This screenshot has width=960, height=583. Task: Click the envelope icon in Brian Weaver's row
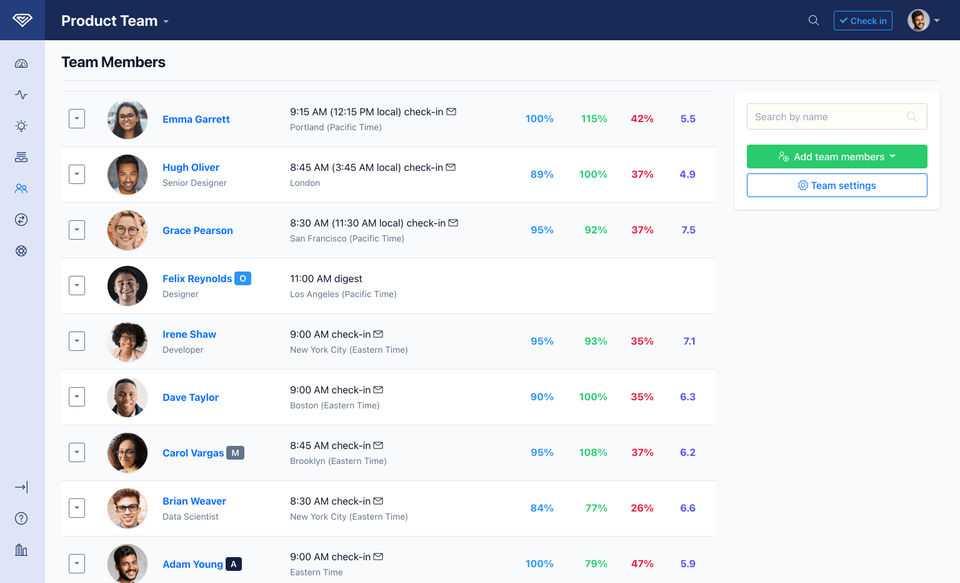click(378, 501)
